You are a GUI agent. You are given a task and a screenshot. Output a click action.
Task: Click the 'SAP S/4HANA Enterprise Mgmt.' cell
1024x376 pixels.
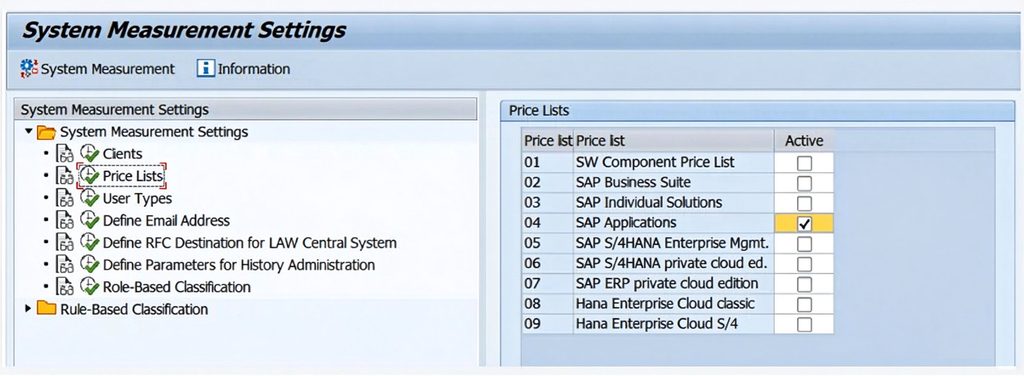click(x=674, y=243)
